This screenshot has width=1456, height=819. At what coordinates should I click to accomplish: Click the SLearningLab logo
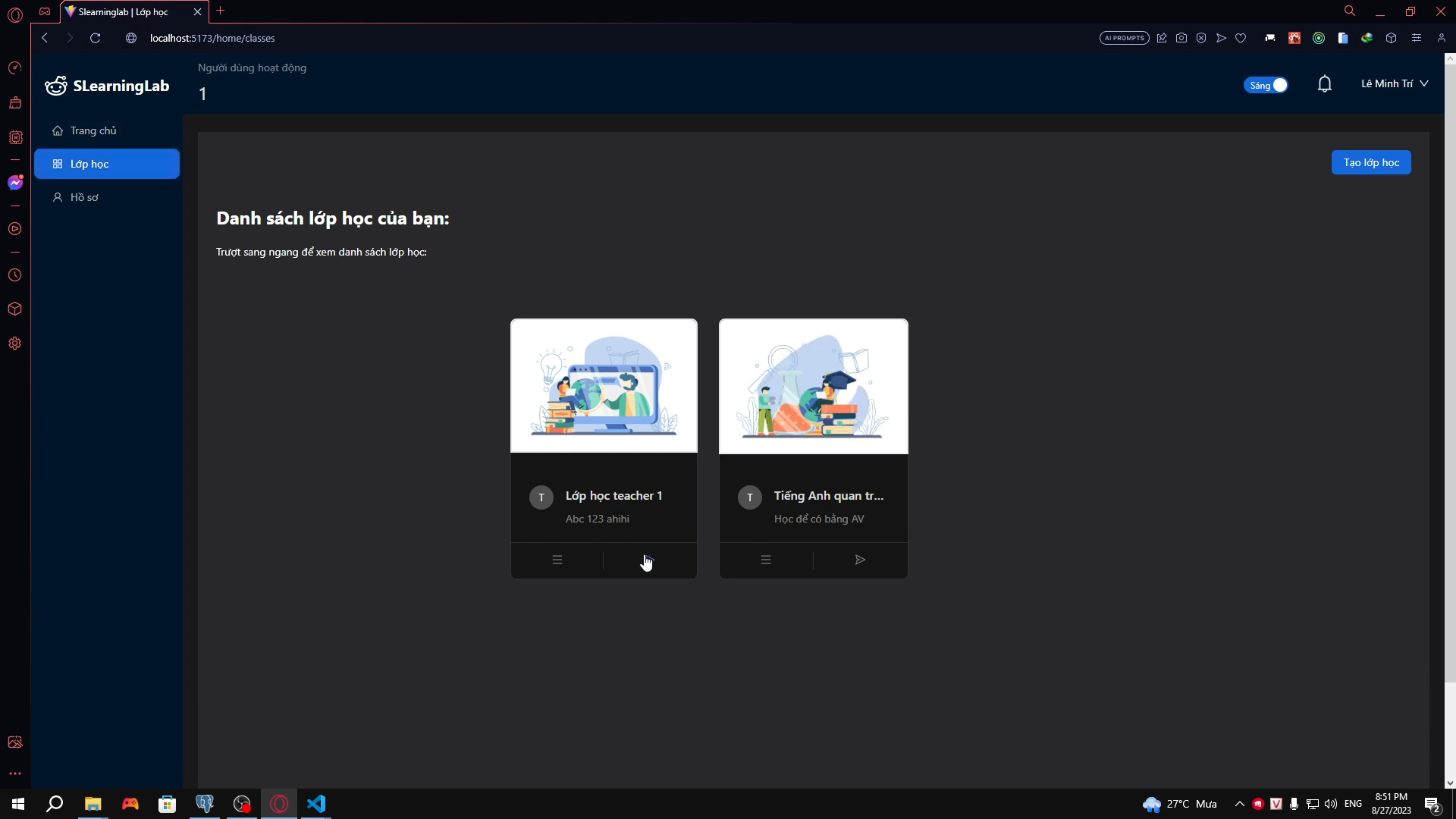pyautogui.click(x=107, y=86)
